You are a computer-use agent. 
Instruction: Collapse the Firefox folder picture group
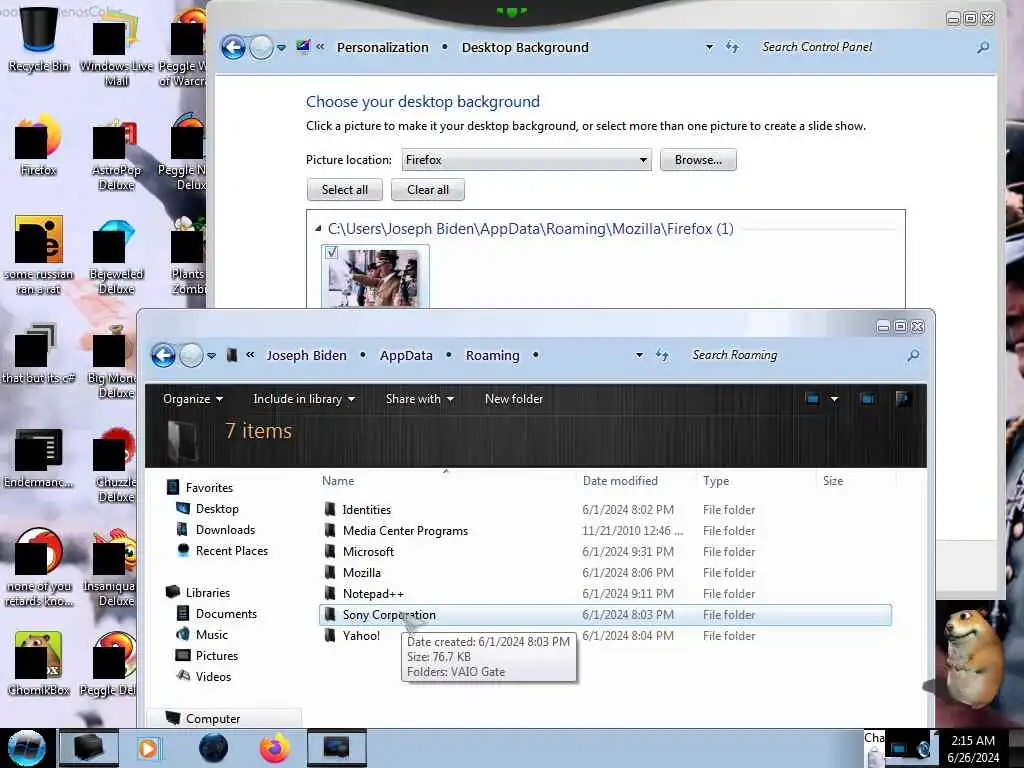(x=318, y=229)
